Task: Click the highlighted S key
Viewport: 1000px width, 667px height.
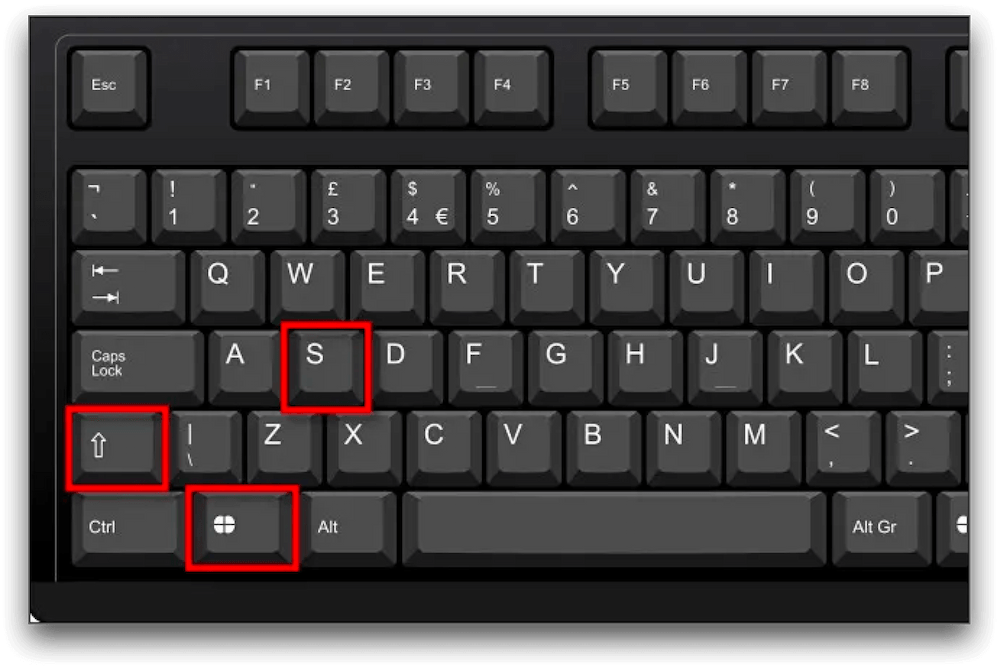Action: click(326, 366)
